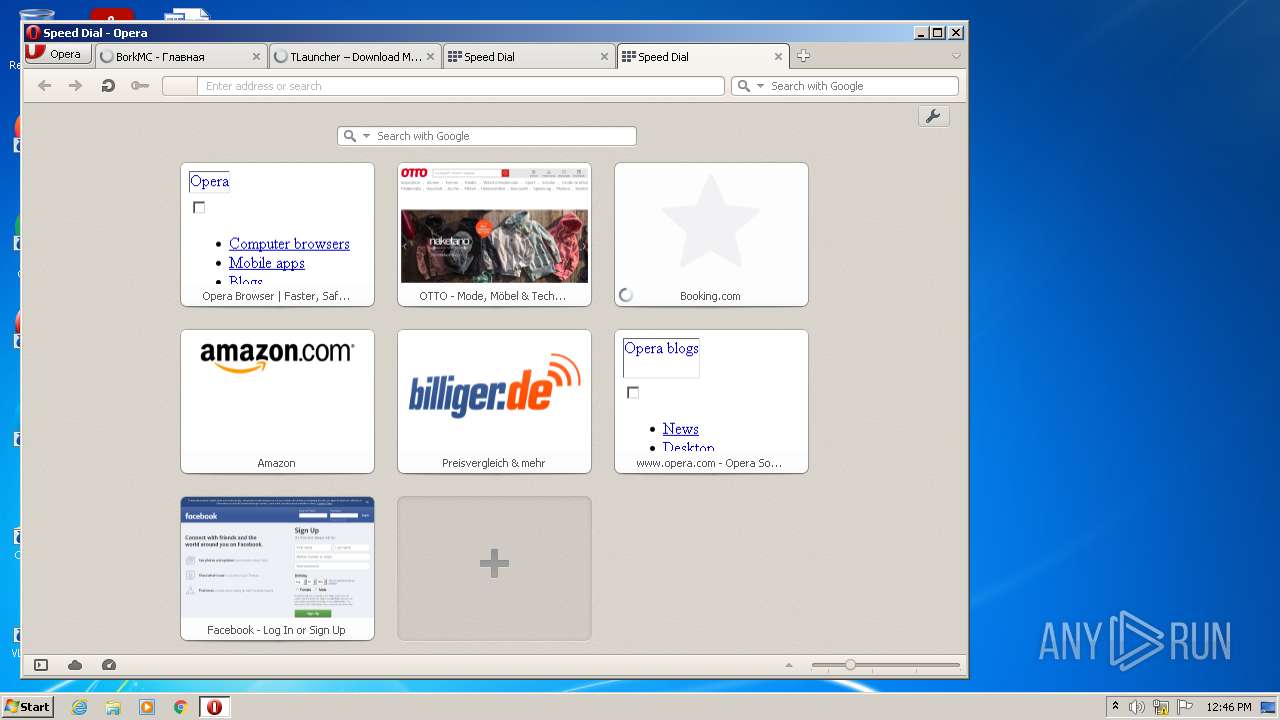This screenshot has height=720, width=1280.
Task: Open Amazon speed dial tile
Action: 277,401
